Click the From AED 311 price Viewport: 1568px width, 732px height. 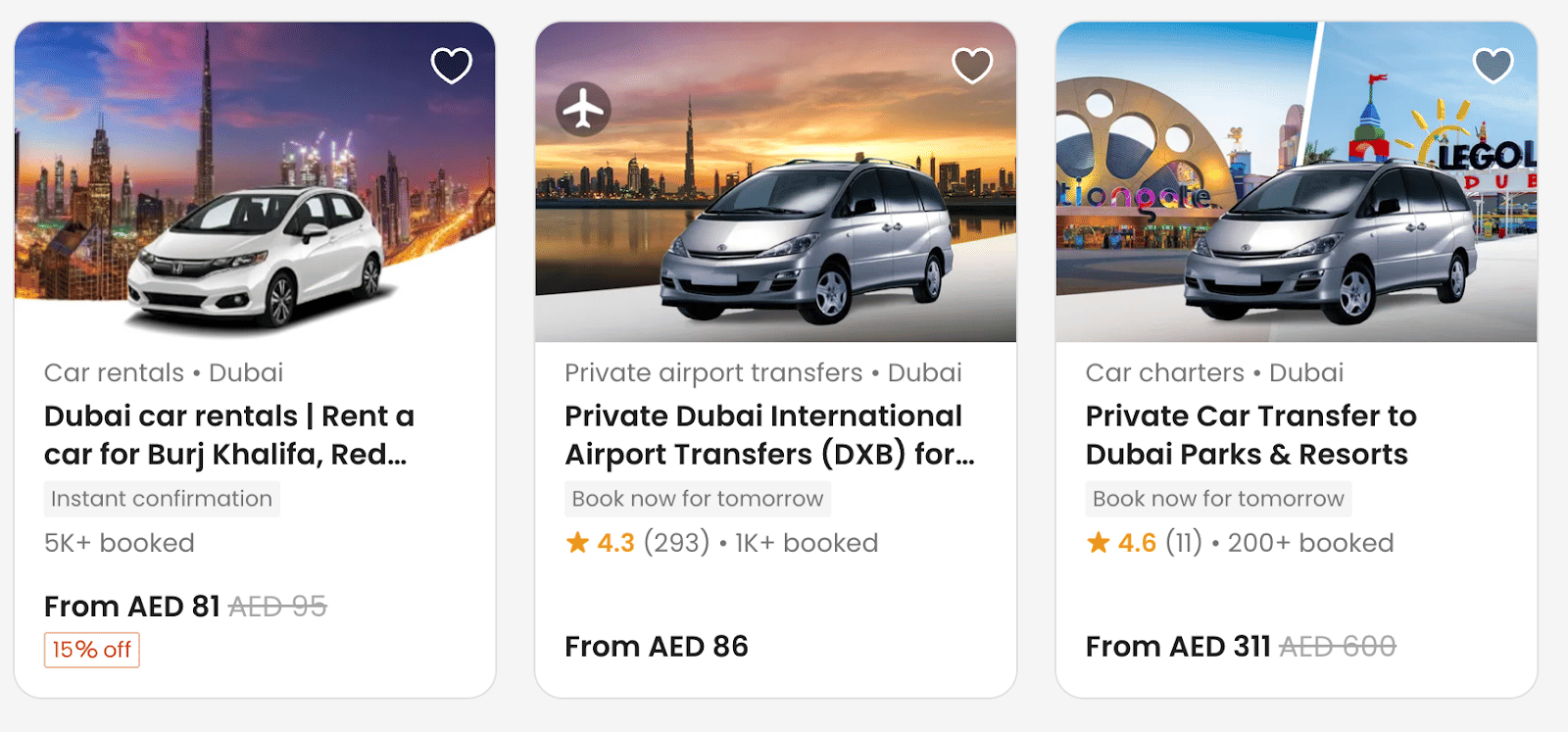1178,647
